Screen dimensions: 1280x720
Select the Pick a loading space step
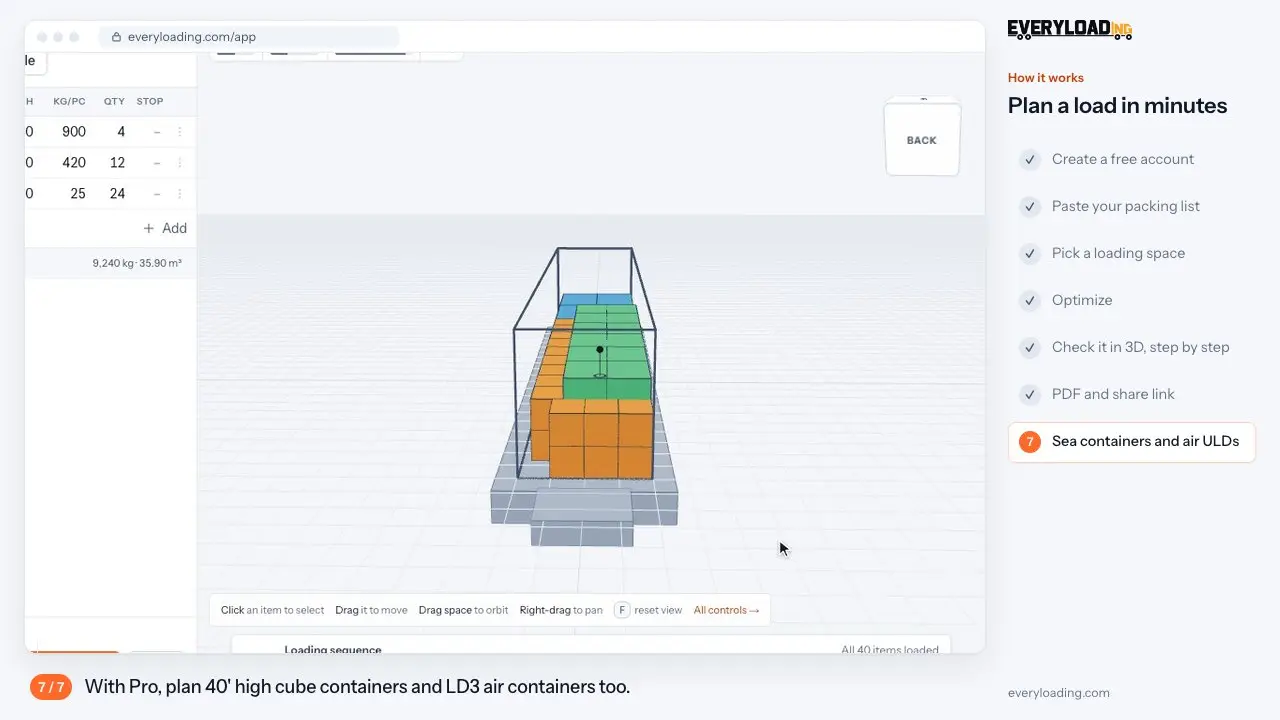1118,253
